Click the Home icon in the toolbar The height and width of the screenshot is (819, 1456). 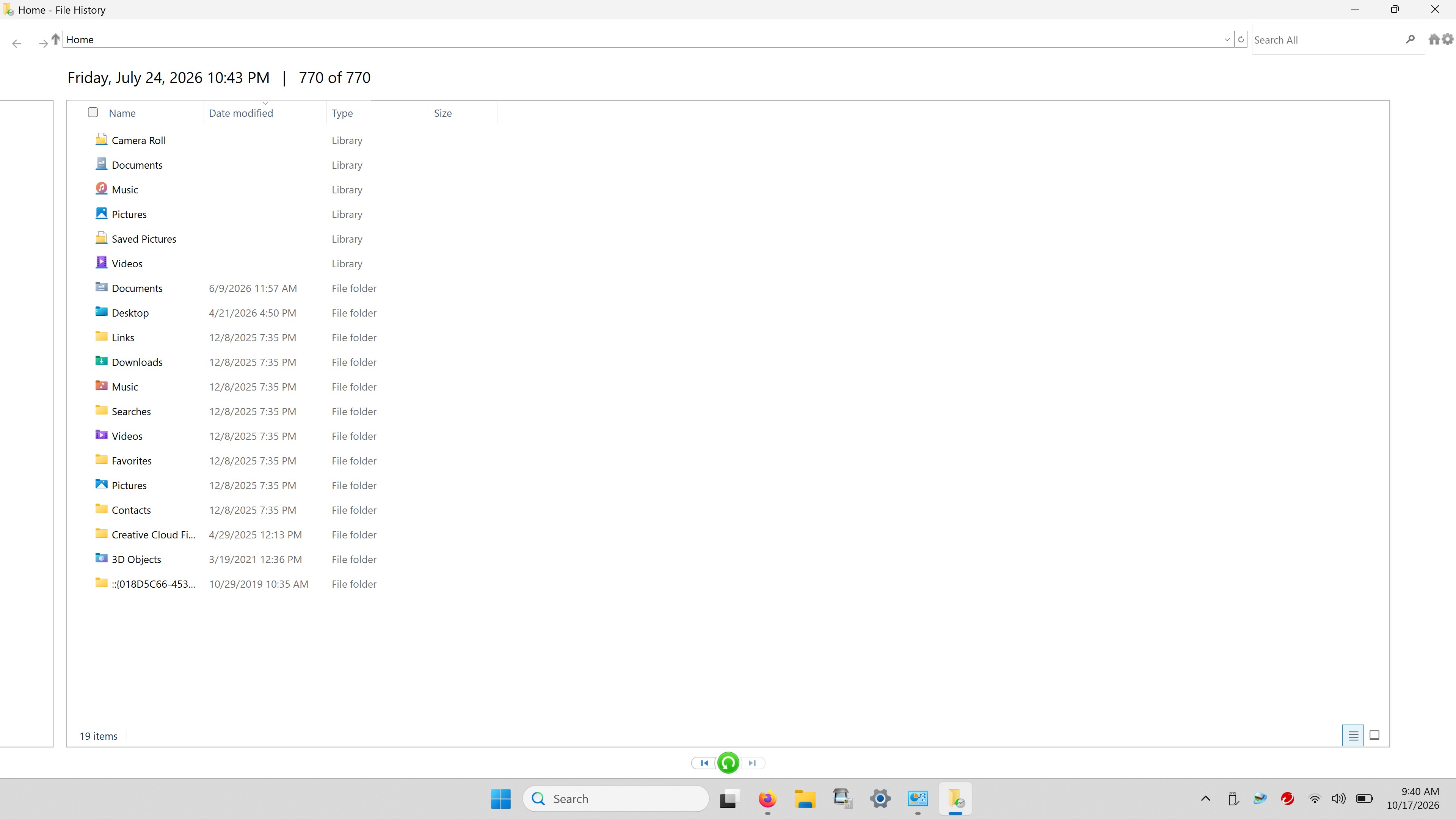point(1434,39)
